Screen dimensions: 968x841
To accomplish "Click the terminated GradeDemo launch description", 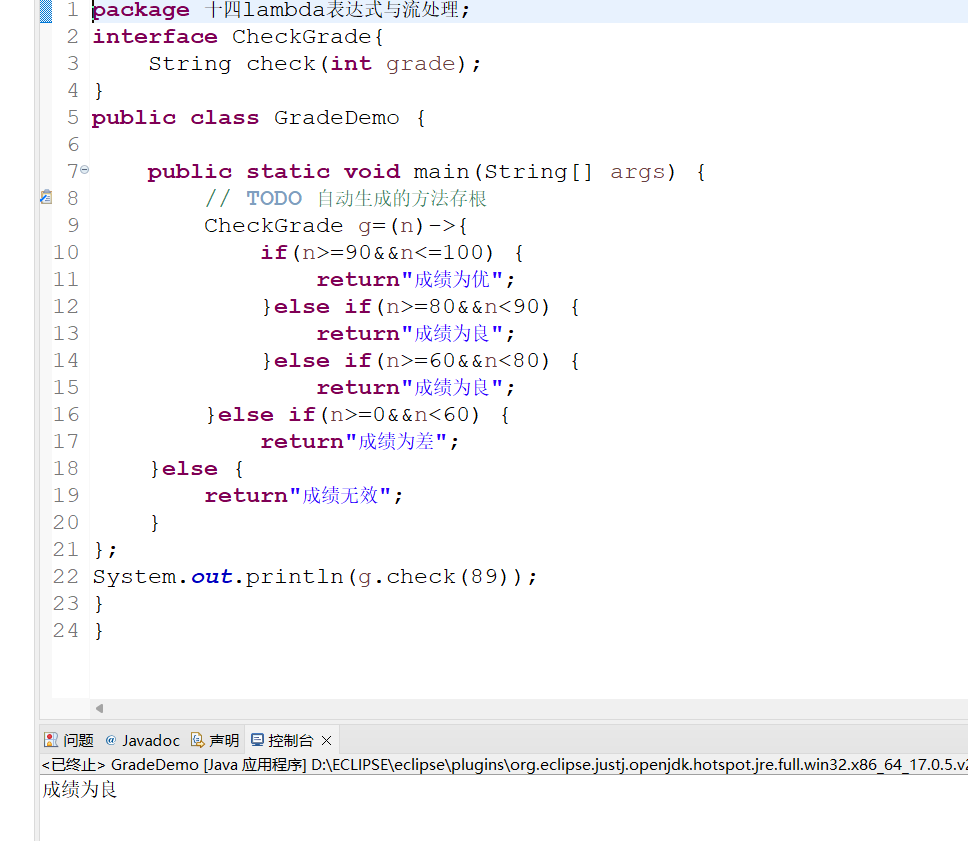I will click(504, 765).
